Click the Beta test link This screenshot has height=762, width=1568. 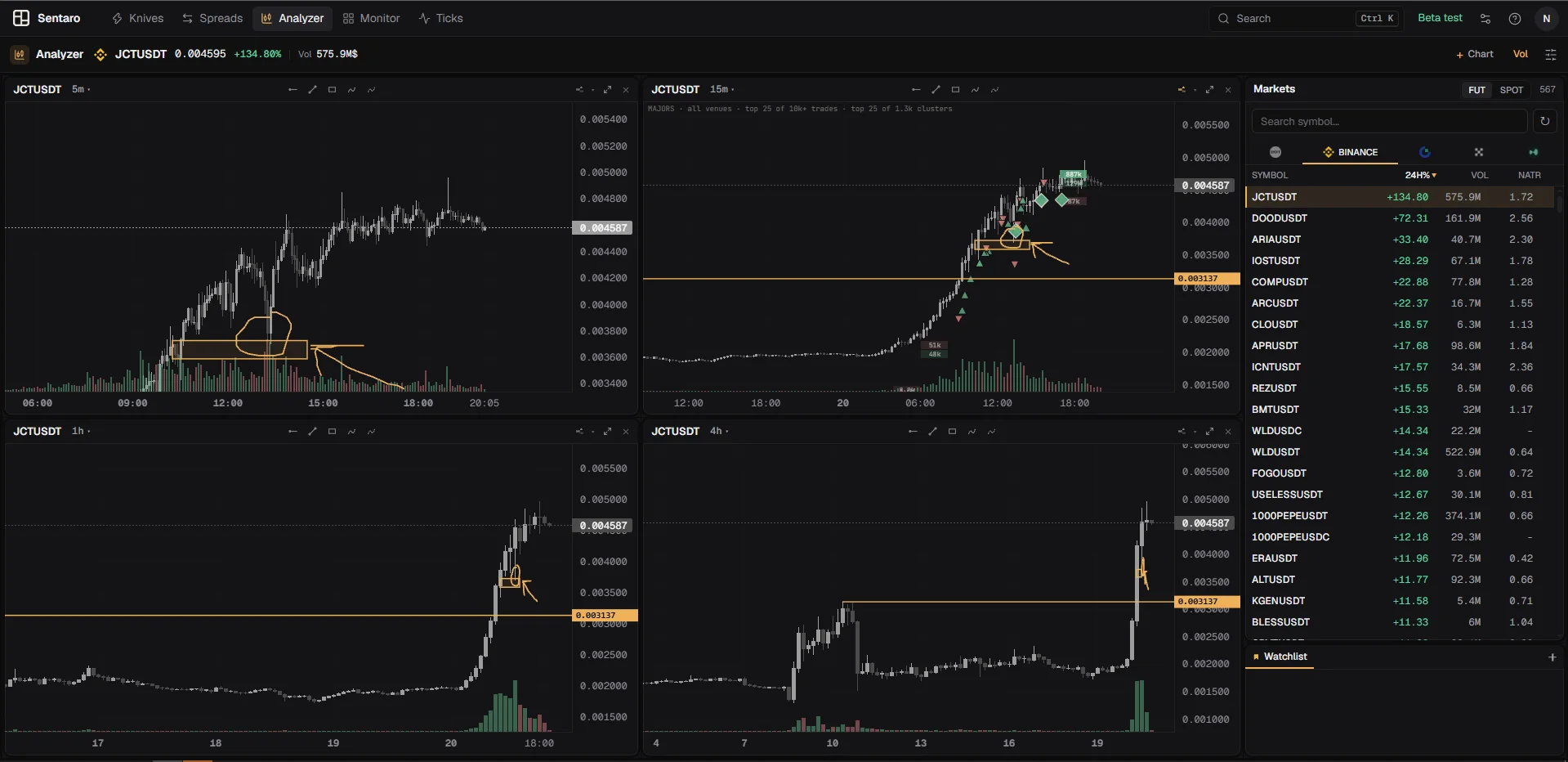[1440, 18]
